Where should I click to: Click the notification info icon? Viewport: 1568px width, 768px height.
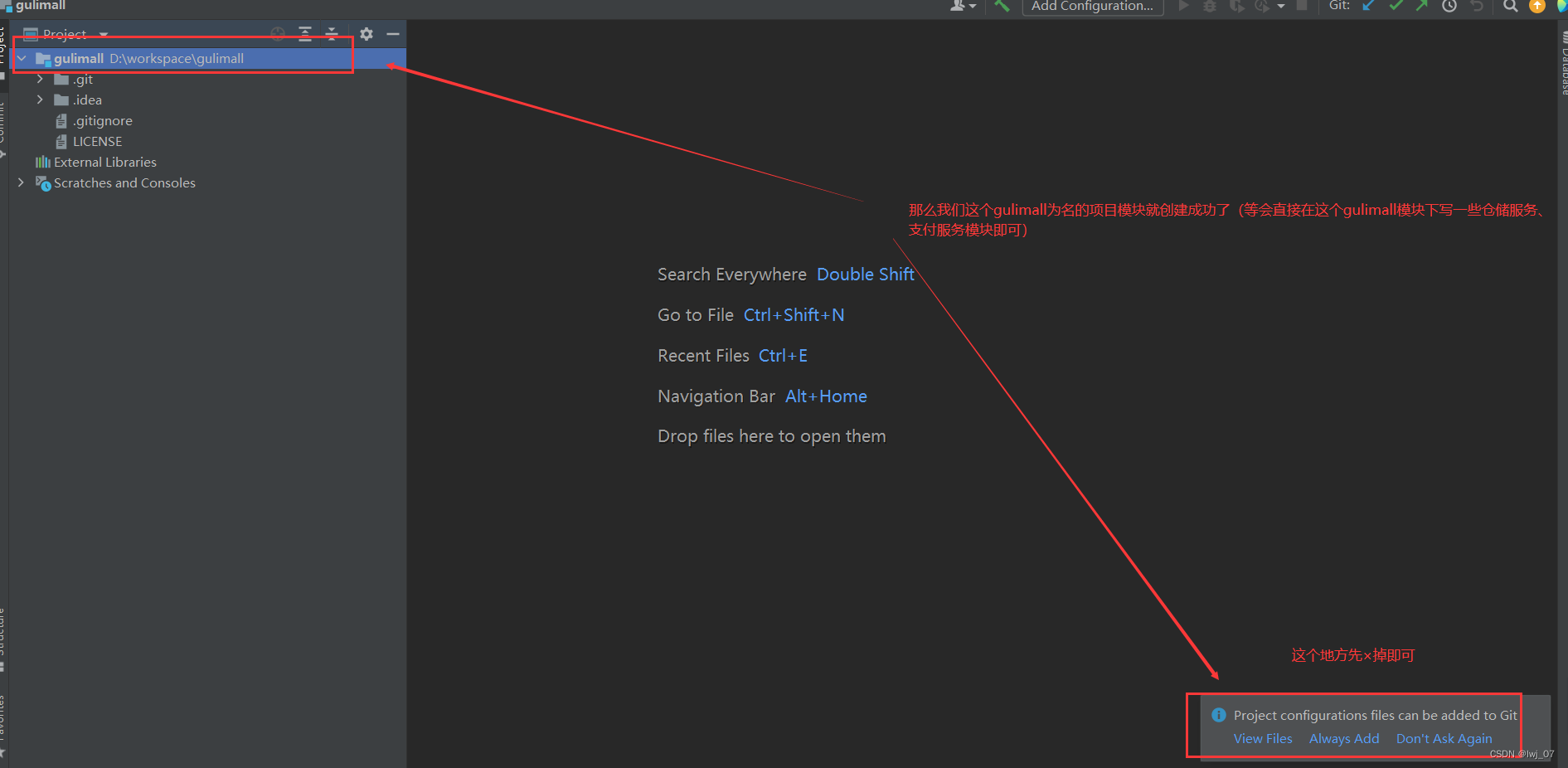click(1219, 715)
